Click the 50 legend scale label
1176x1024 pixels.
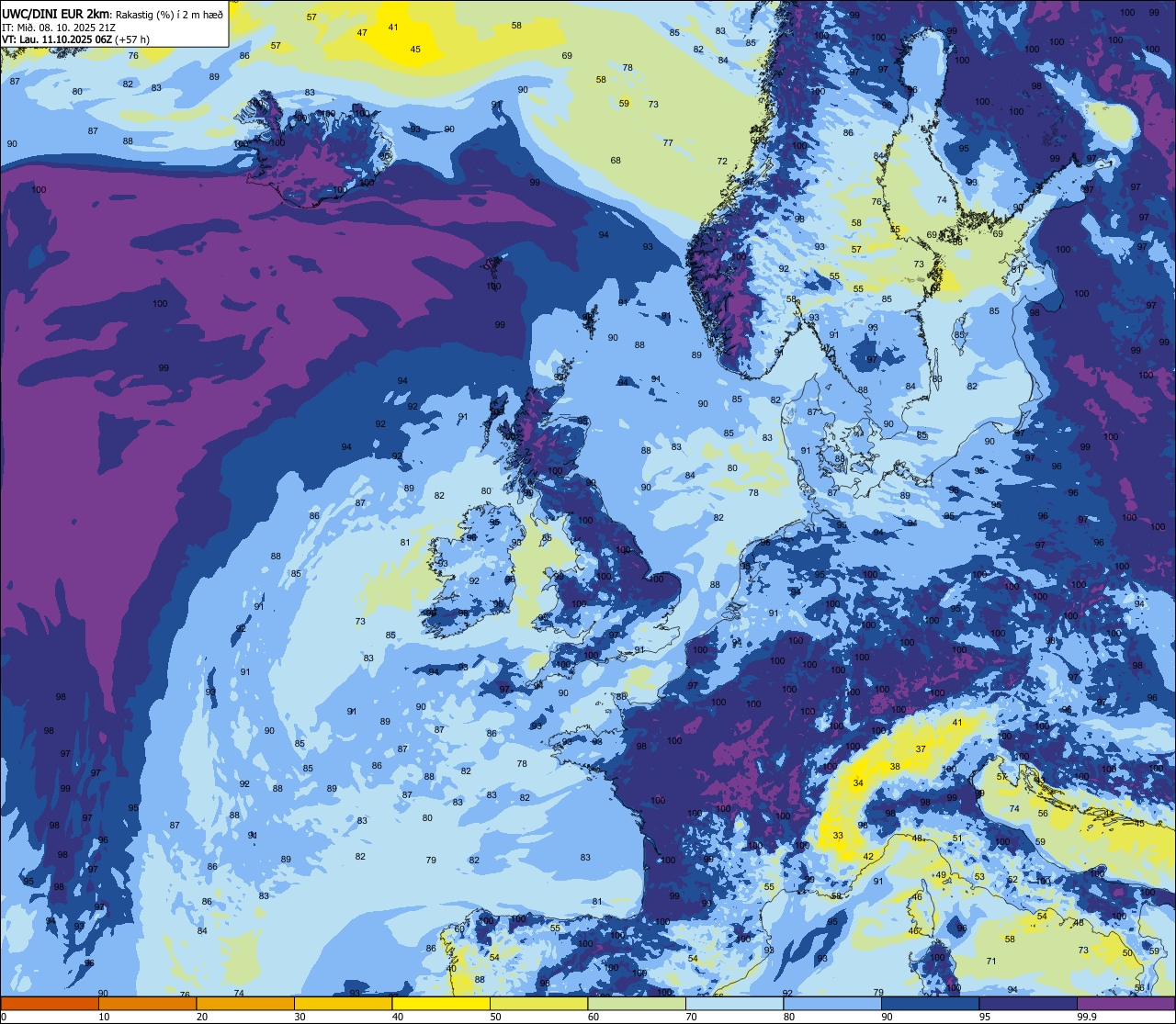[495, 1017]
